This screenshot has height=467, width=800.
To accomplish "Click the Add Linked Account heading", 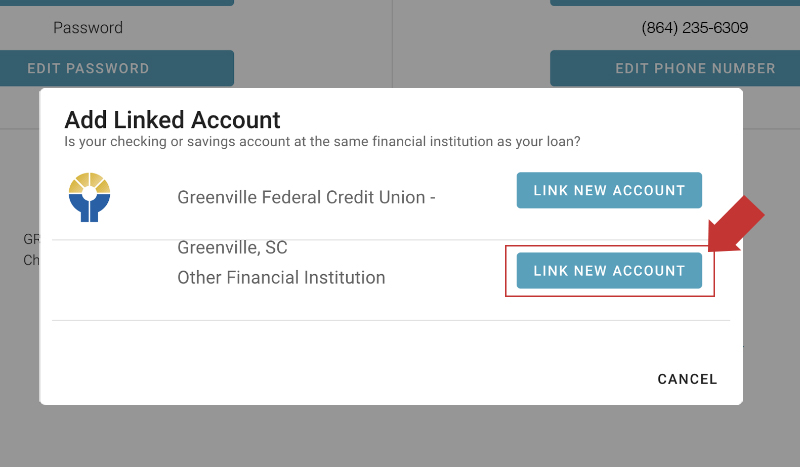I will click(x=172, y=120).
